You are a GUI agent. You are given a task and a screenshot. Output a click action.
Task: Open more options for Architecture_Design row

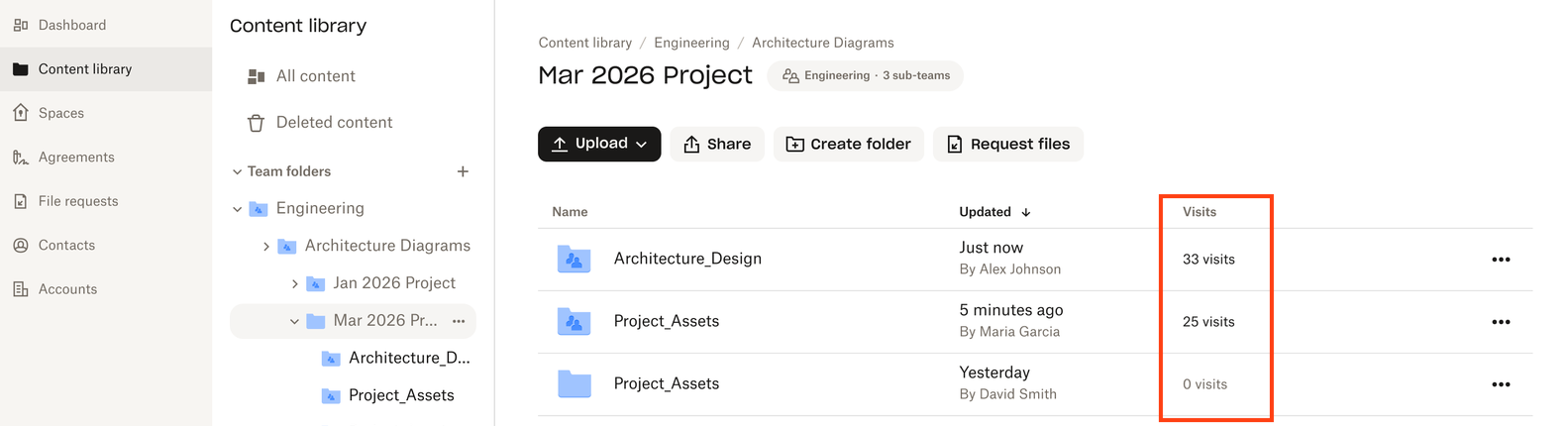click(1501, 260)
